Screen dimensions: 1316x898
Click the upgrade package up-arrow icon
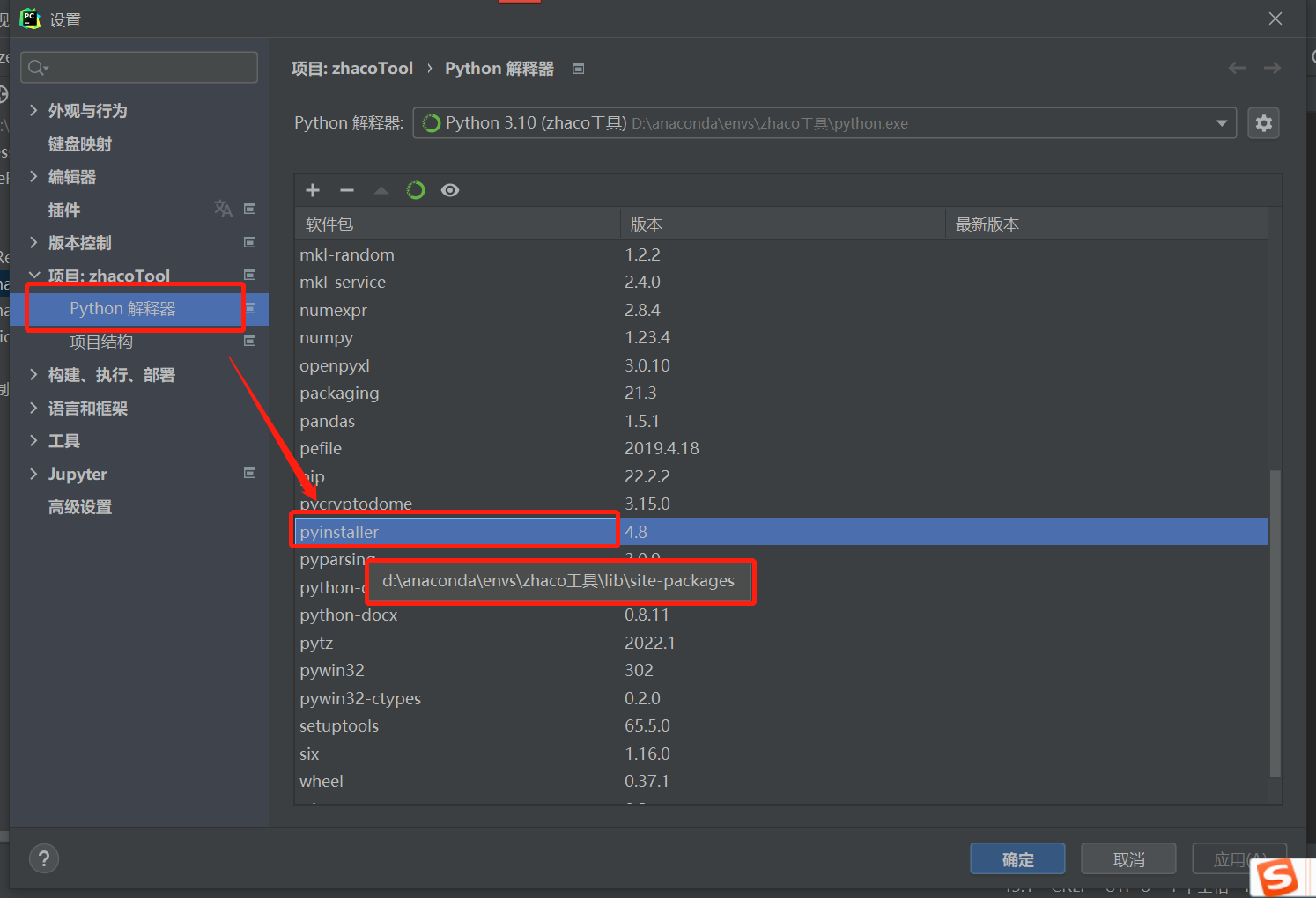[381, 190]
